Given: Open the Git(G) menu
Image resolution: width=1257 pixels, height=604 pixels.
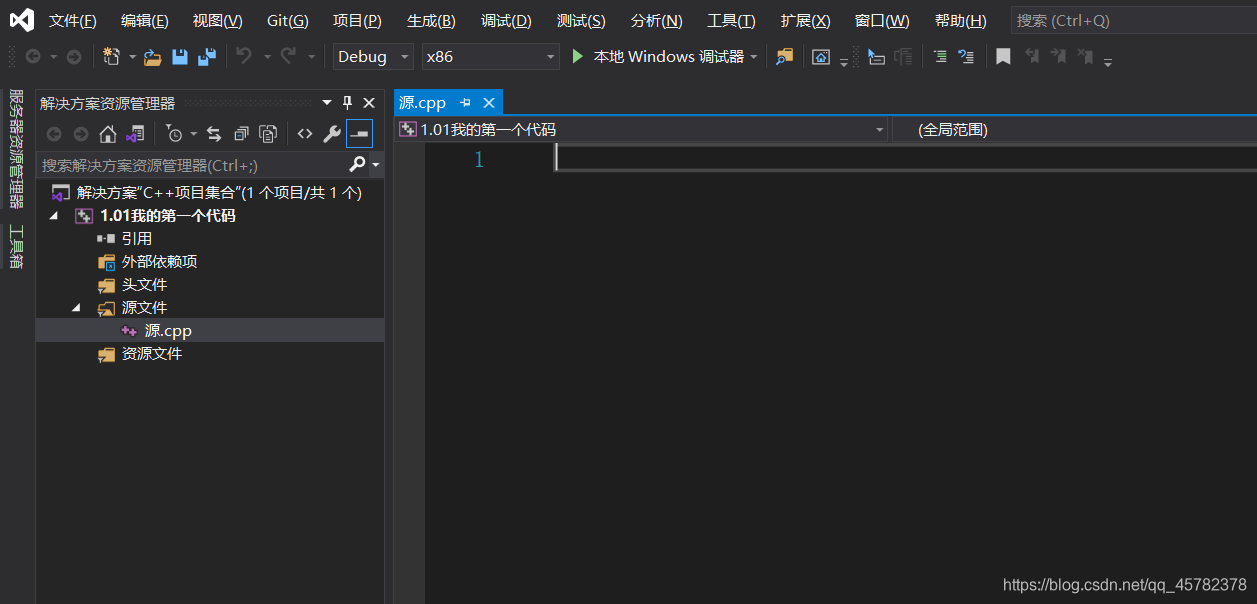Looking at the screenshot, I should tap(287, 21).
